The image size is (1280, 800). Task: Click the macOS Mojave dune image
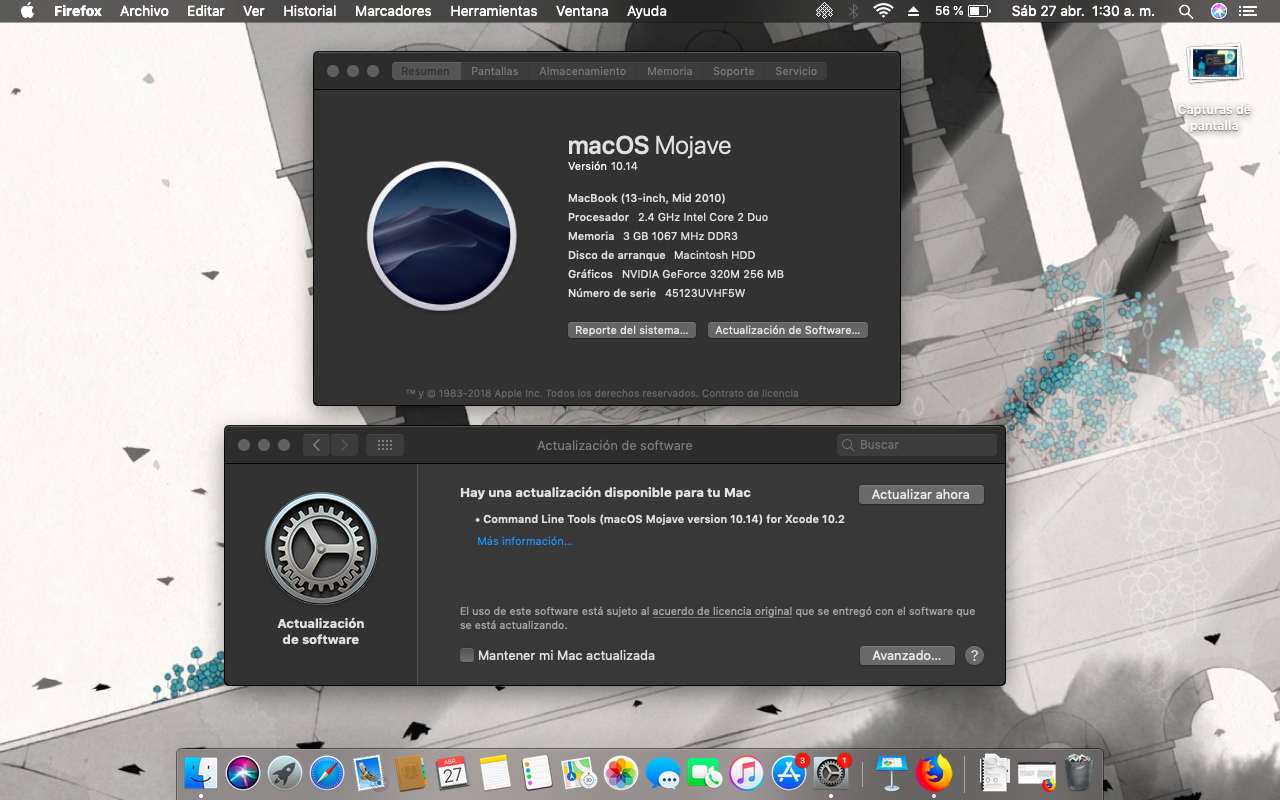(442, 236)
